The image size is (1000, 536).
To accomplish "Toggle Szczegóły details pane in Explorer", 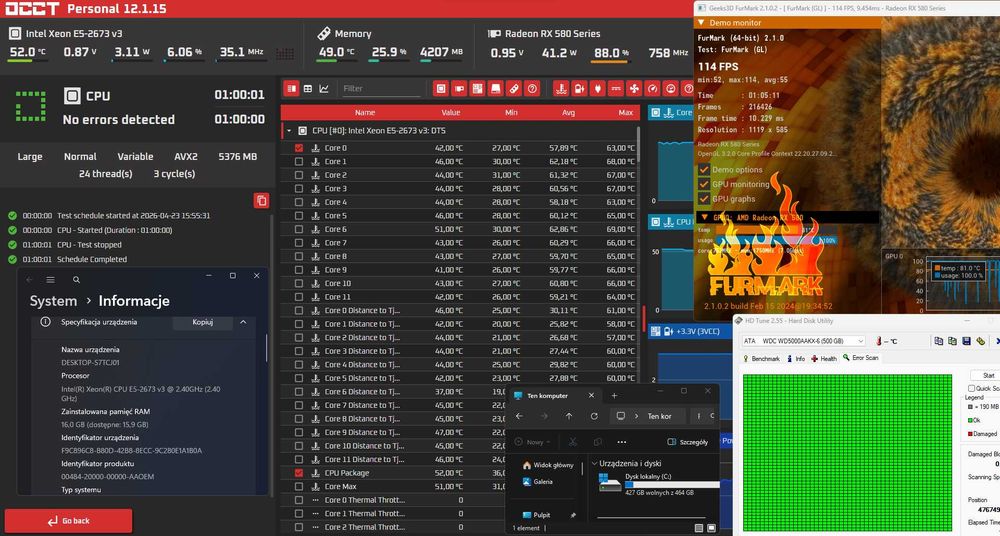I will [x=688, y=442].
